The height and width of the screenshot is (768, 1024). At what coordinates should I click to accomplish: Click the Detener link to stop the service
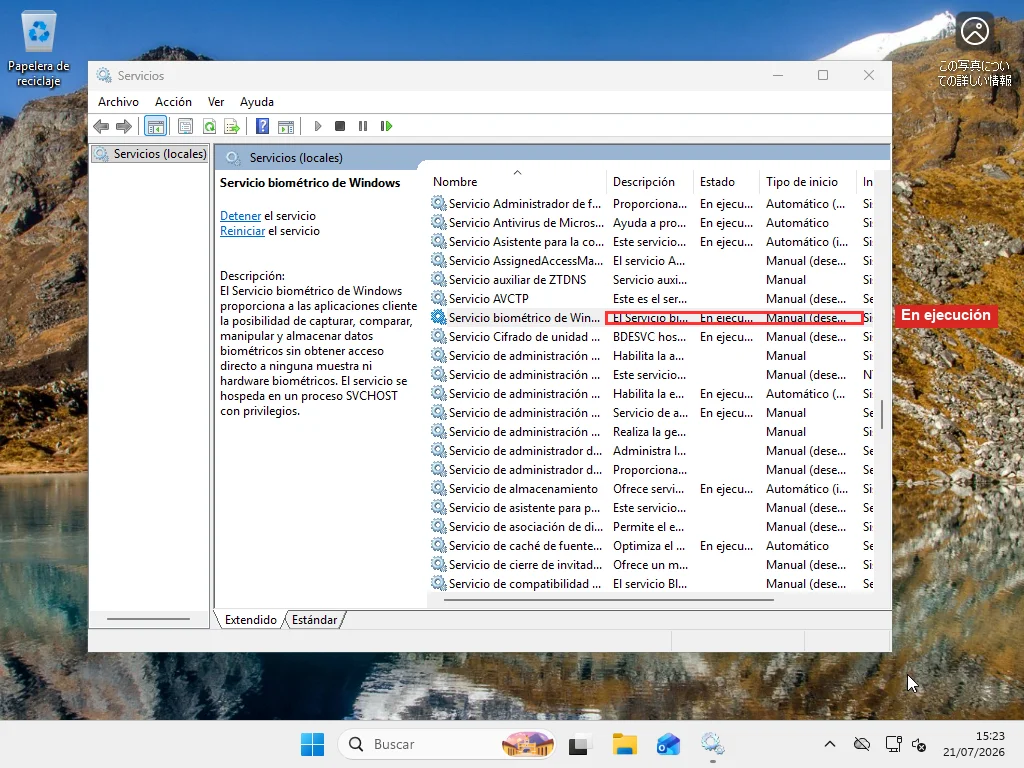click(x=240, y=216)
